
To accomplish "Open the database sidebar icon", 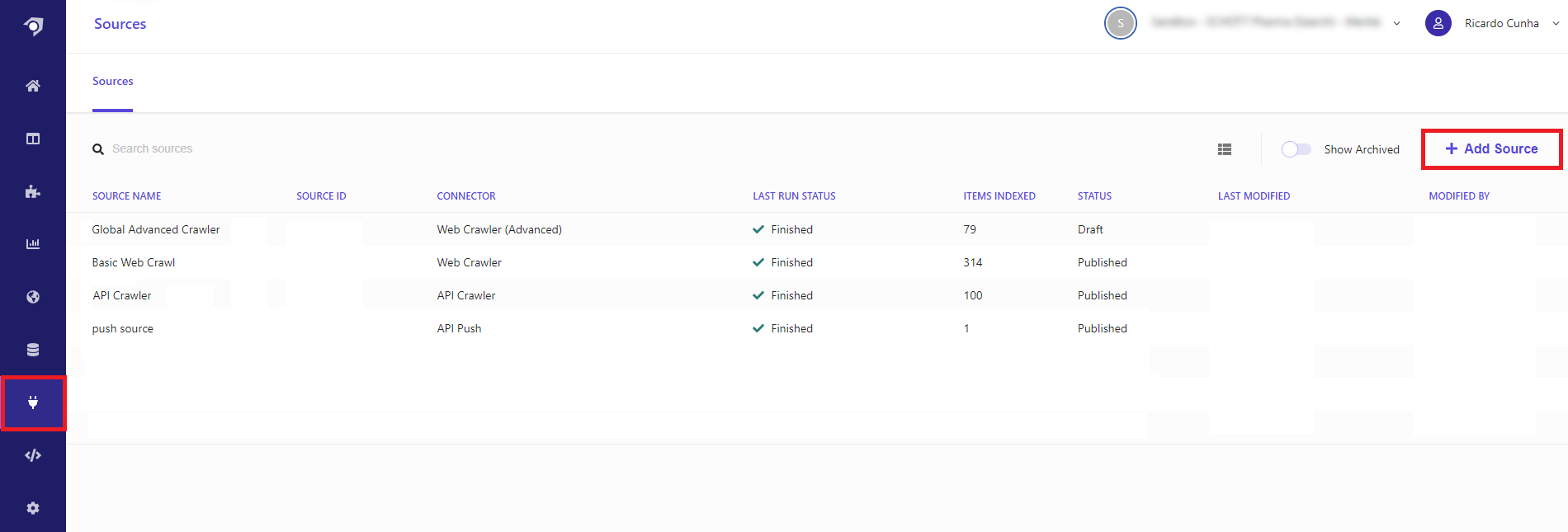I will tap(33, 350).
